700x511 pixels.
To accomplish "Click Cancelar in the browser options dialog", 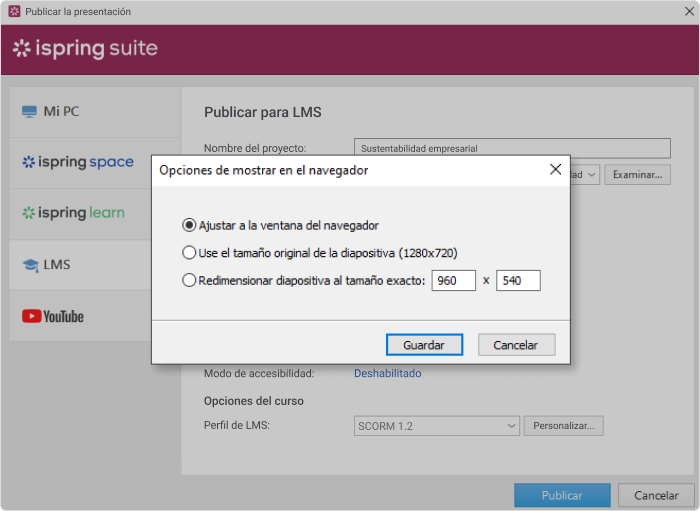I will [517, 345].
